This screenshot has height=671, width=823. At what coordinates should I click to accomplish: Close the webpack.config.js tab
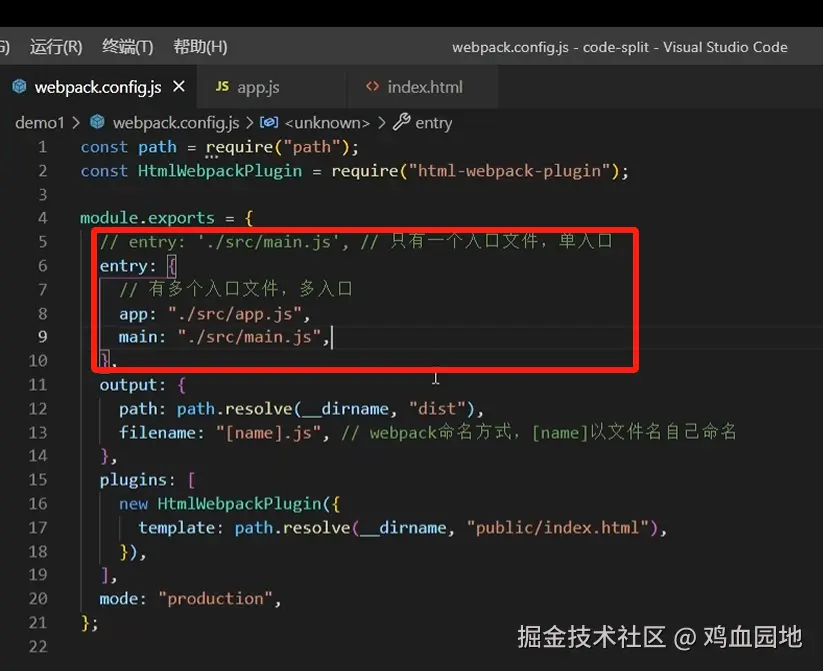[x=179, y=86]
